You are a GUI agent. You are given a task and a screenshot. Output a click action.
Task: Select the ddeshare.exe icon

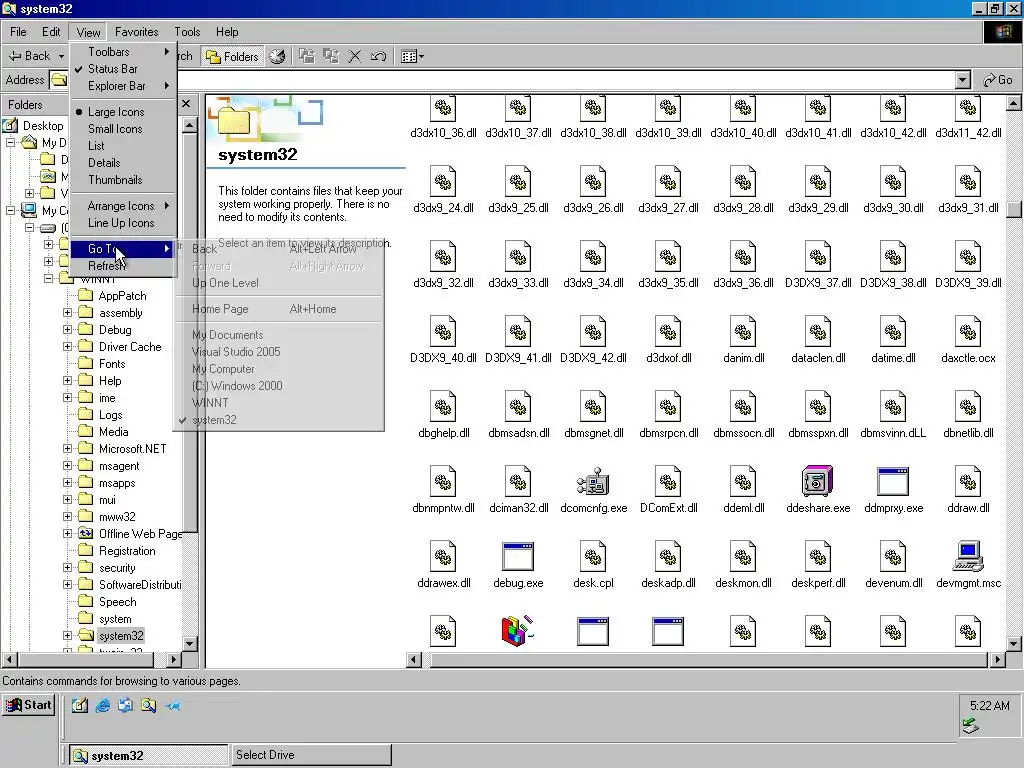point(818,482)
